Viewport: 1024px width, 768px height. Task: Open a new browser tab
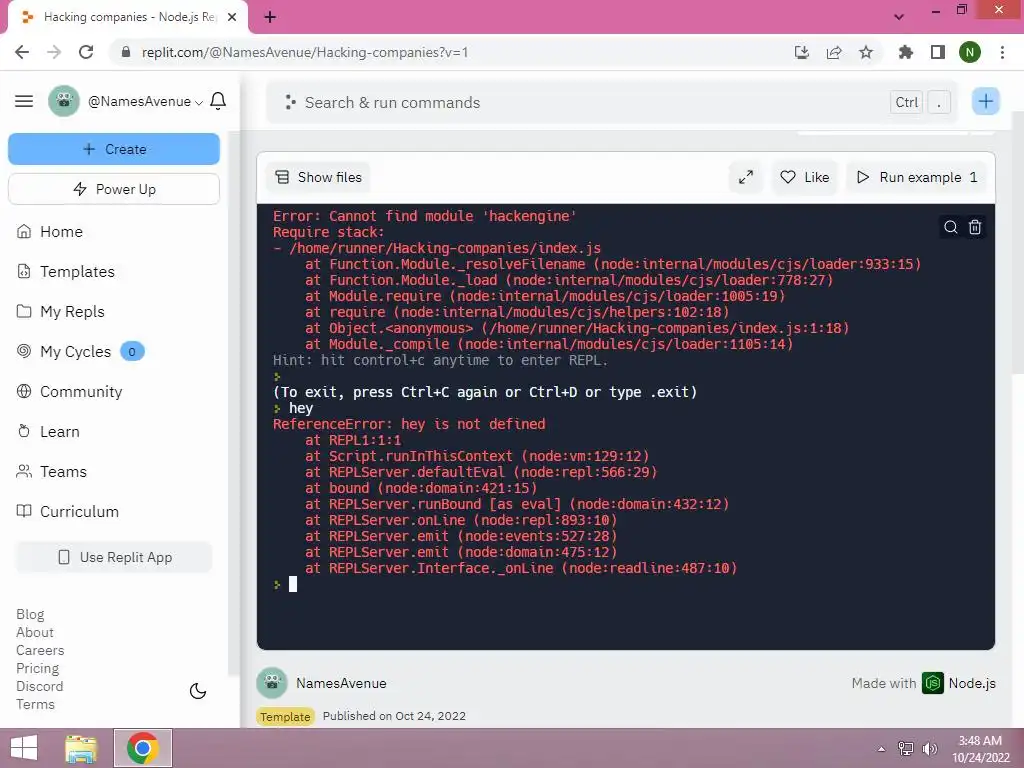click(x=270, y=17)
